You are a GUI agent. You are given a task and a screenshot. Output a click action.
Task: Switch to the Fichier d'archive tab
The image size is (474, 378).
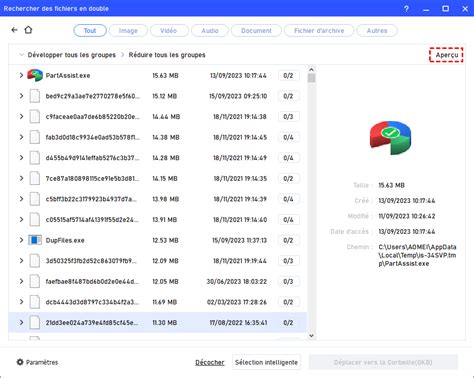point(319,31)
